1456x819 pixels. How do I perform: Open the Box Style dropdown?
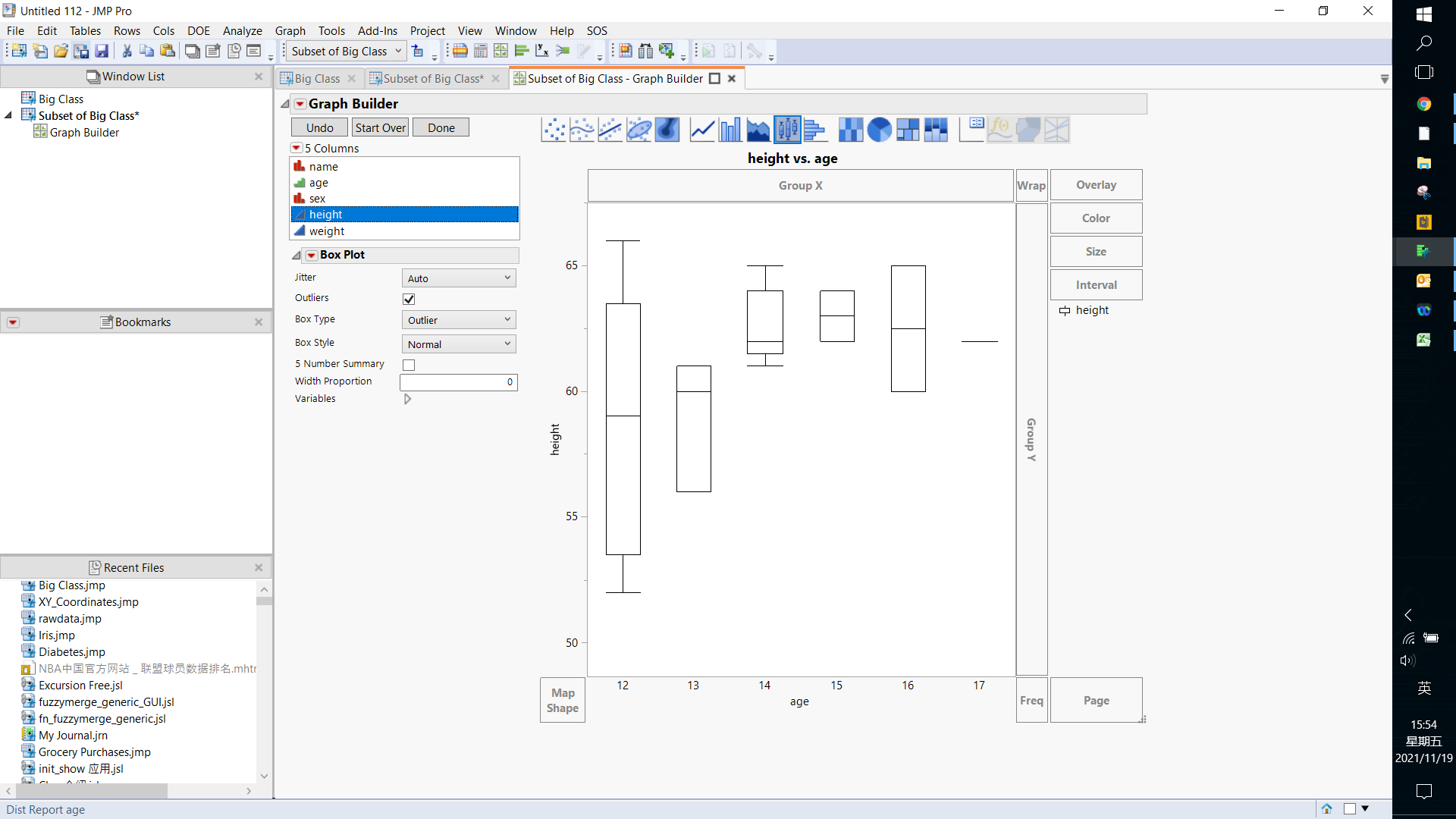[x=459, y=344]
